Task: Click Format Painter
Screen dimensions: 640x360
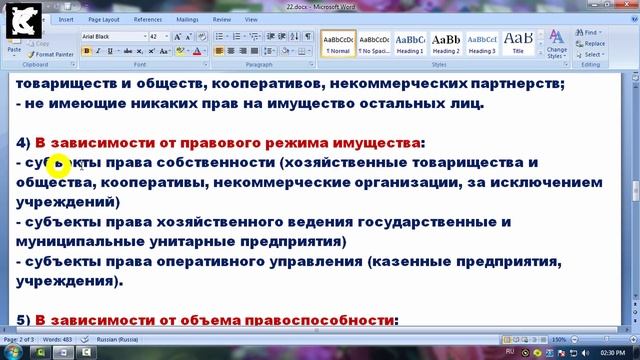Action: (x=51, y=54)
